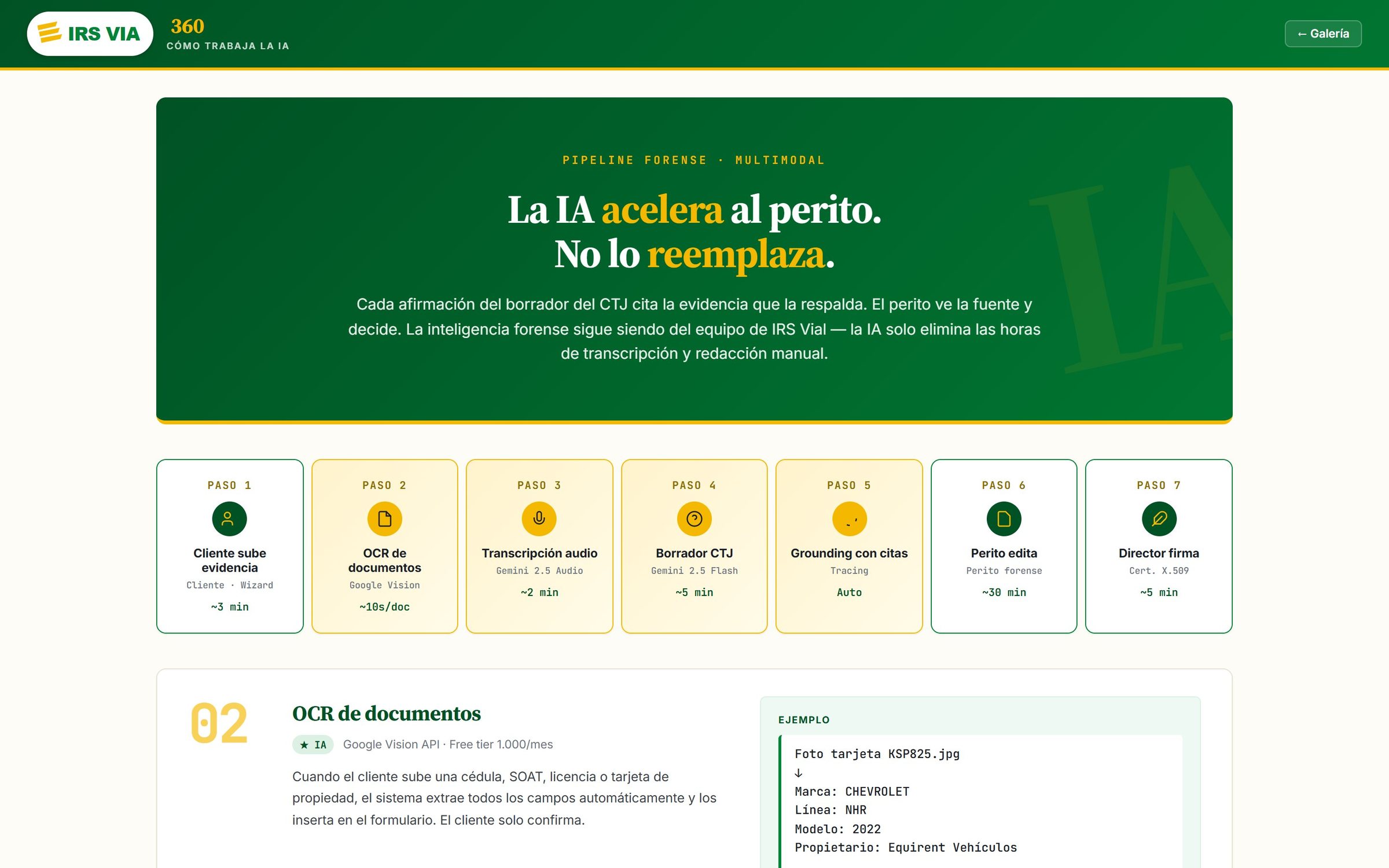
Task: Click the Línea: NHR line
Action: [831, 810]
